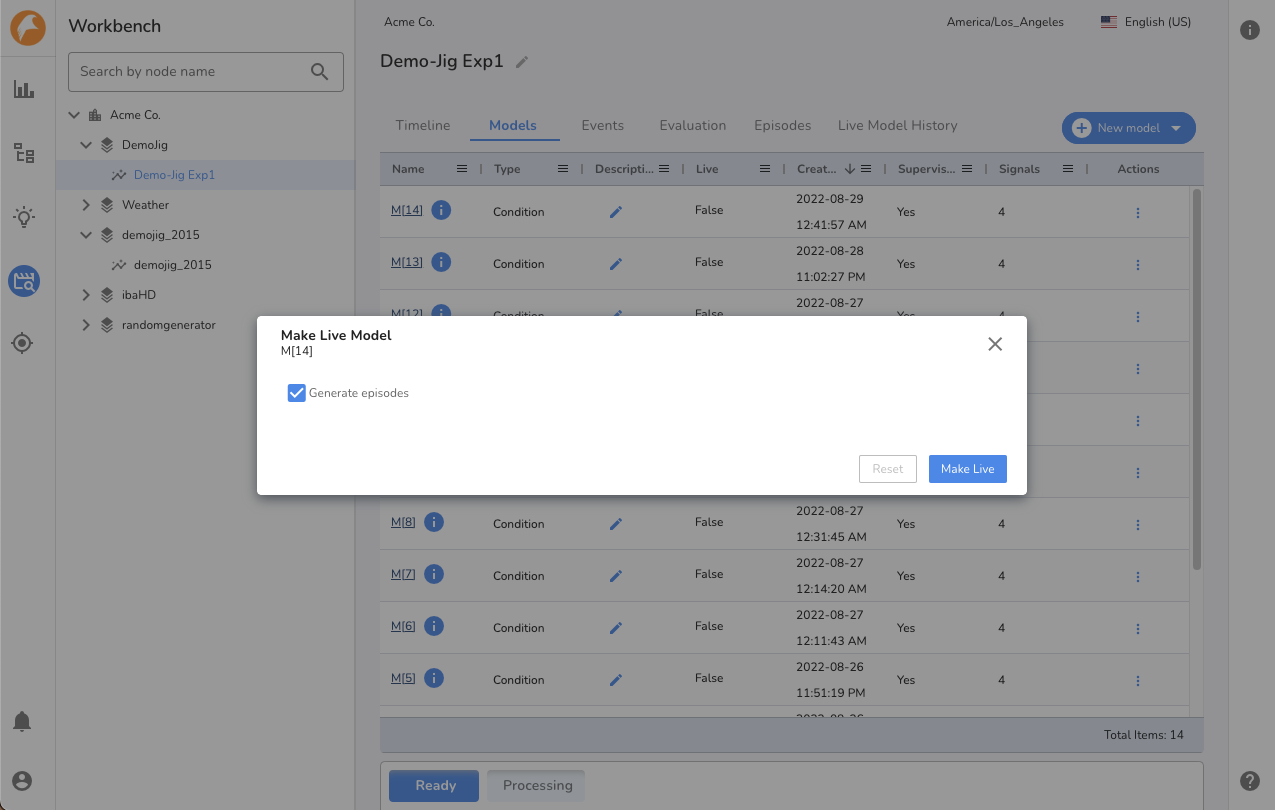Edit description of model M[13]
This screenshot has width=1275, height=810.
click(x=616, y=264)
